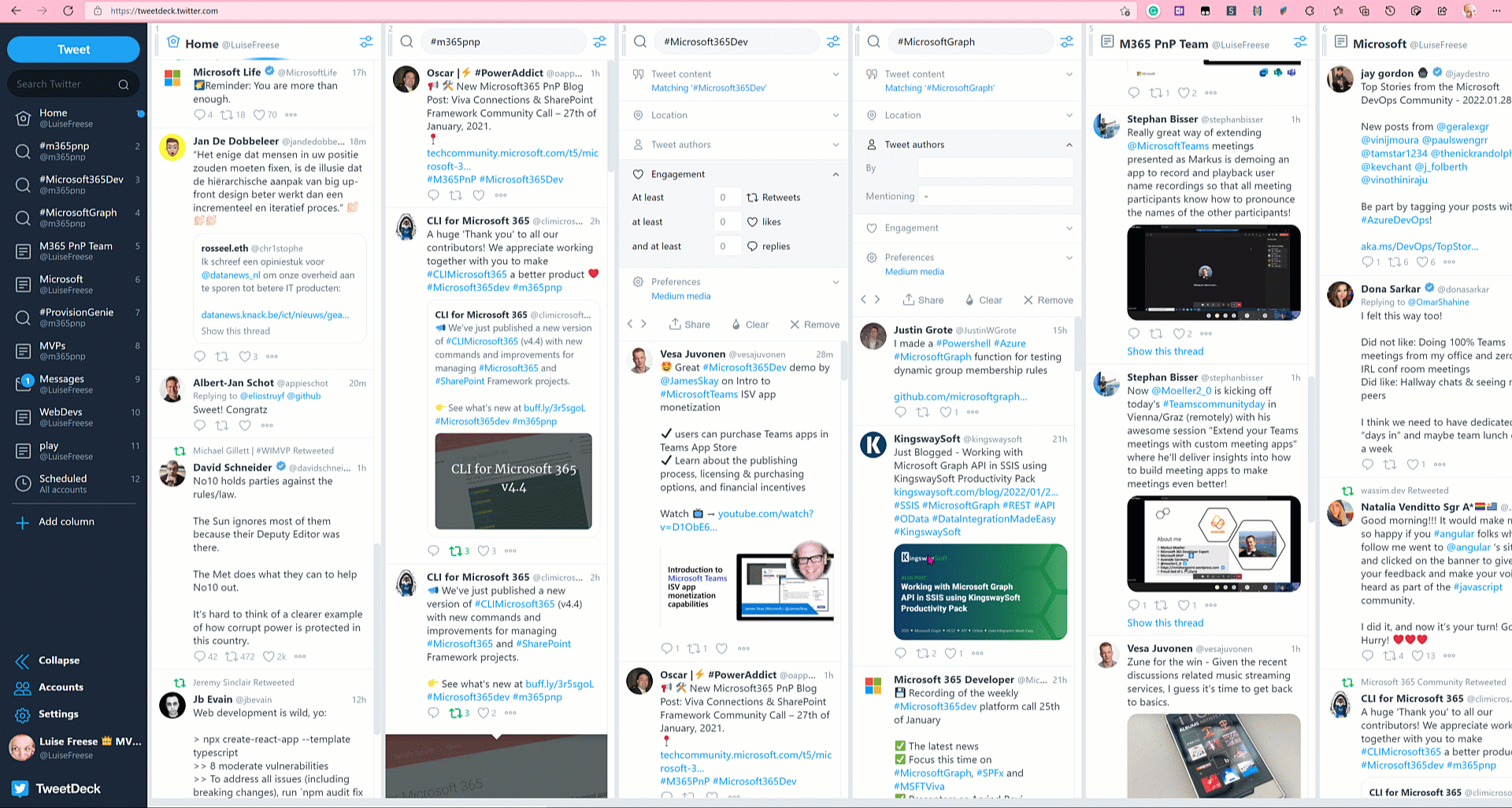Select #ProvisionGenie column in sidebar
1512x808 pixels.
pyautogui.click(x=73, y=317)
